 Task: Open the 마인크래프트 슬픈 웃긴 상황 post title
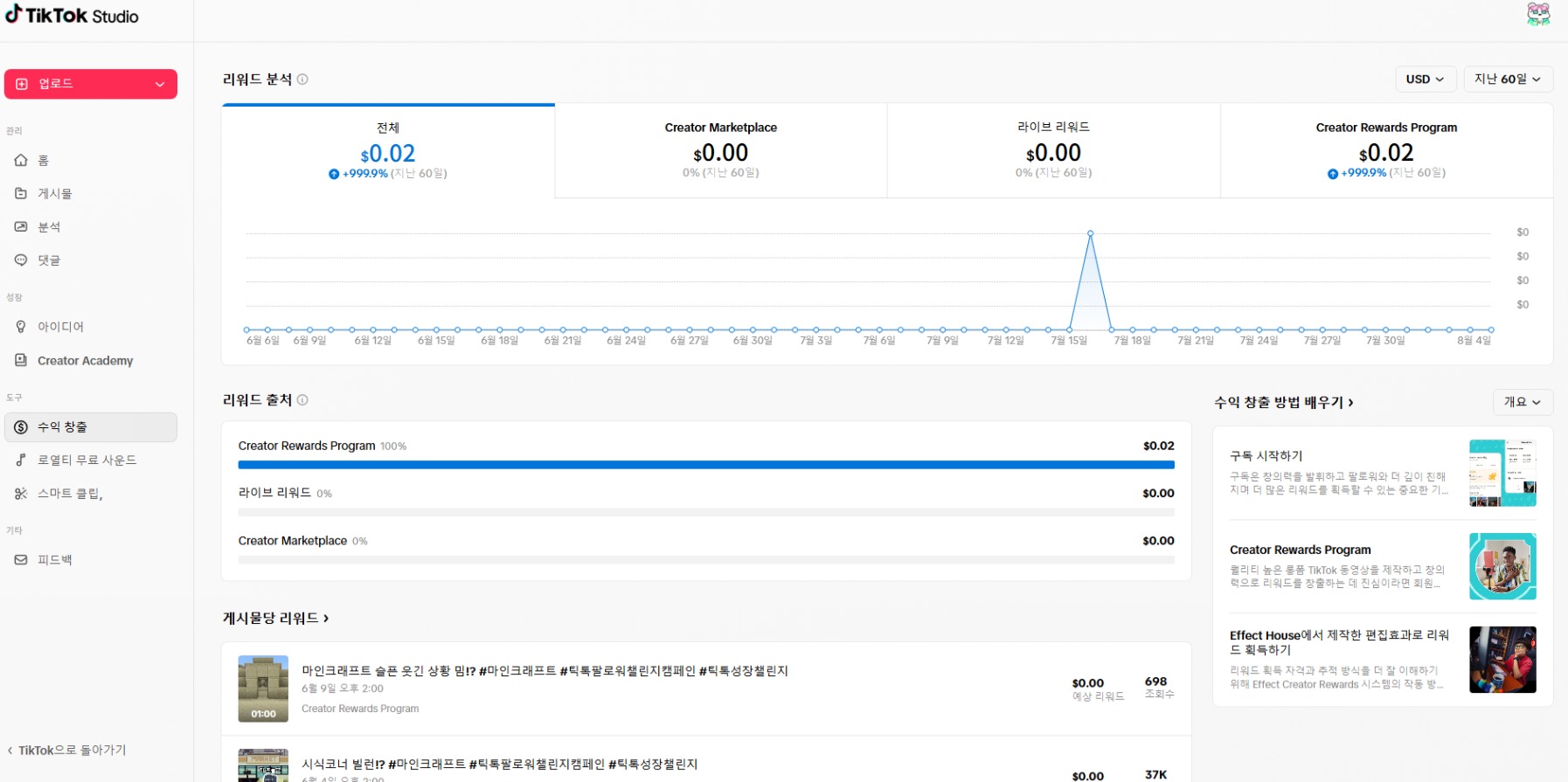point(545,671)
